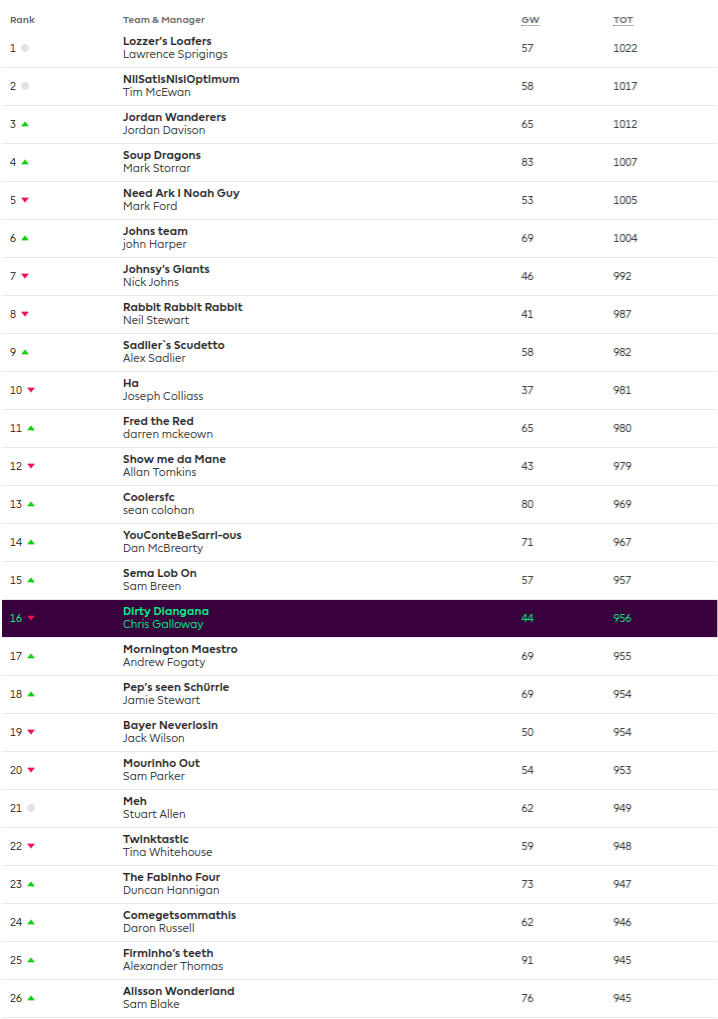The image size is (718, 1019).
Task: Click the green up arrow beside rank 13
Action: (x=31, y=504)
